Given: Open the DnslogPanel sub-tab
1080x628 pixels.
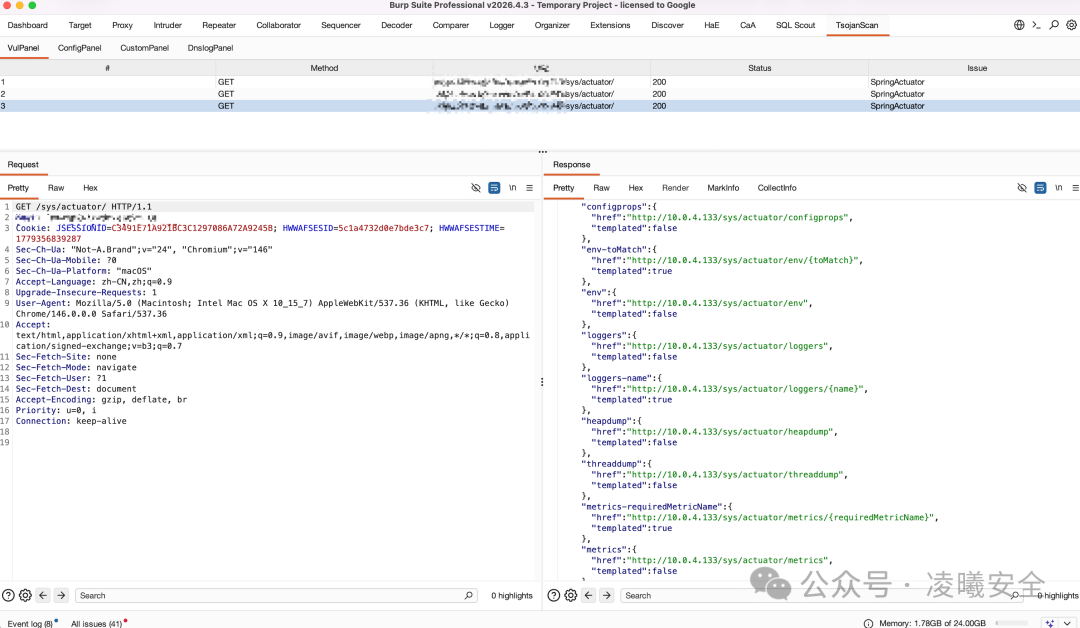Looking at the screenshot, I should click(211, 48).
